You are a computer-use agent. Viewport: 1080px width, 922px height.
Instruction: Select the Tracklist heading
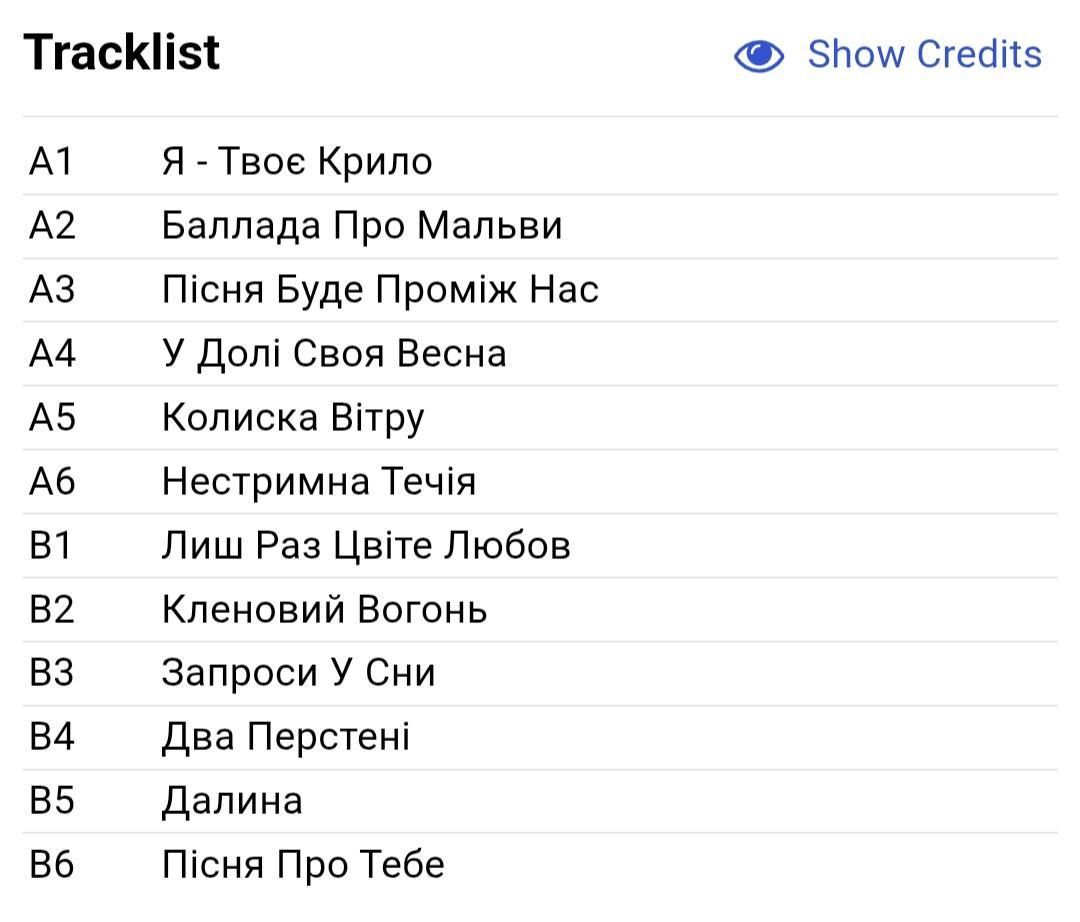pyautogui.click(x=121, y=53)
